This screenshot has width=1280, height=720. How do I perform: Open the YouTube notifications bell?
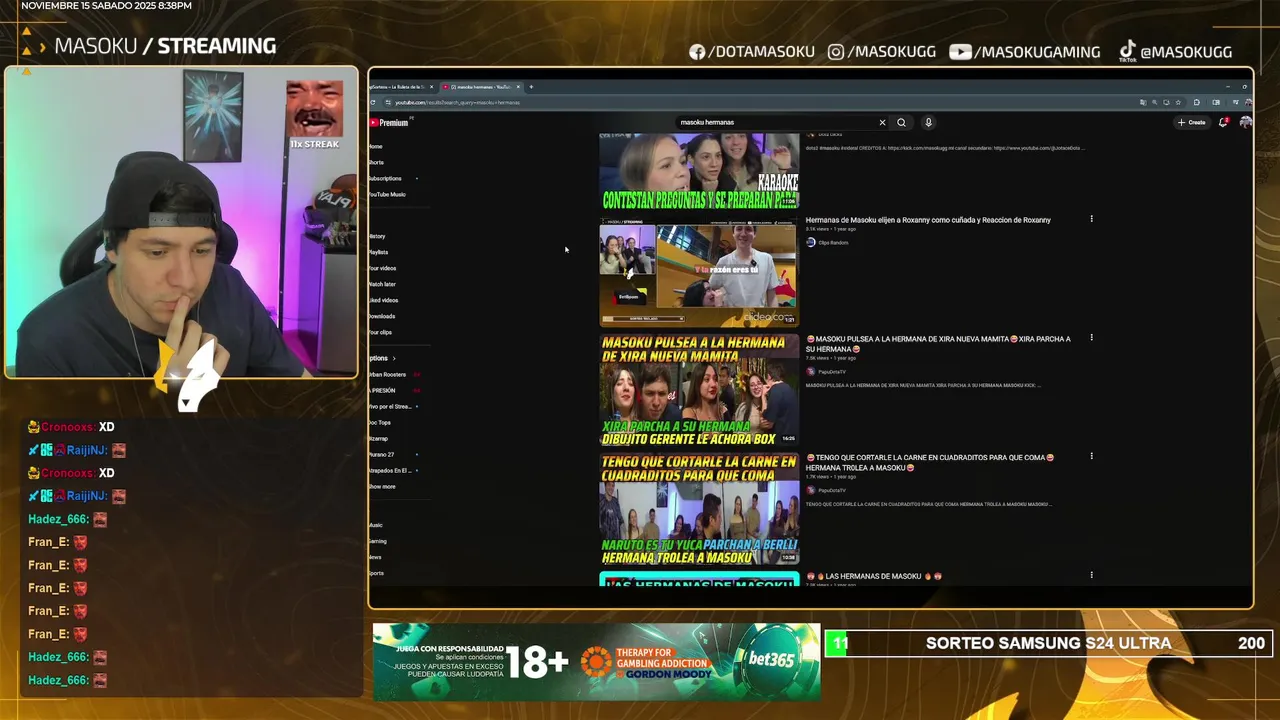1223,122
